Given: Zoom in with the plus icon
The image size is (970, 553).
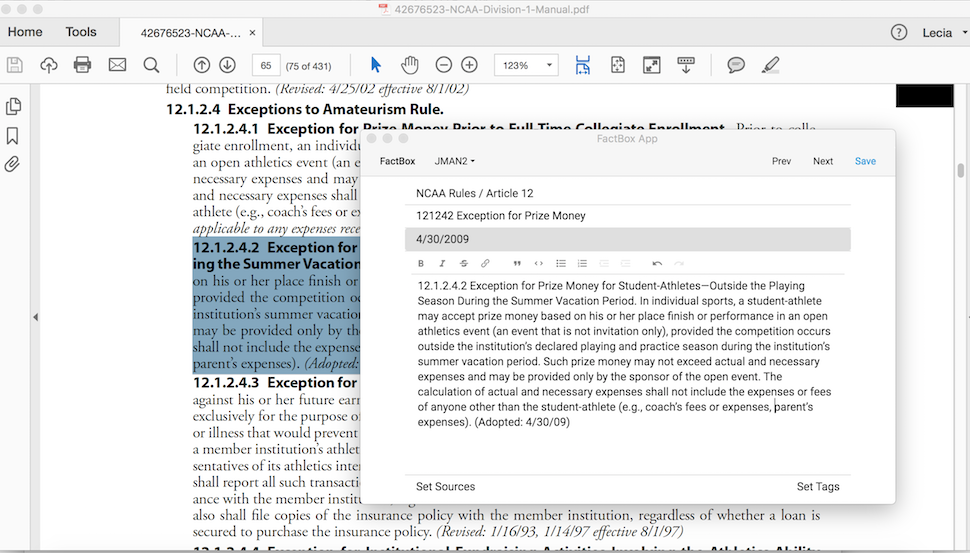Looking at the screenshot, I should (470, 65).
